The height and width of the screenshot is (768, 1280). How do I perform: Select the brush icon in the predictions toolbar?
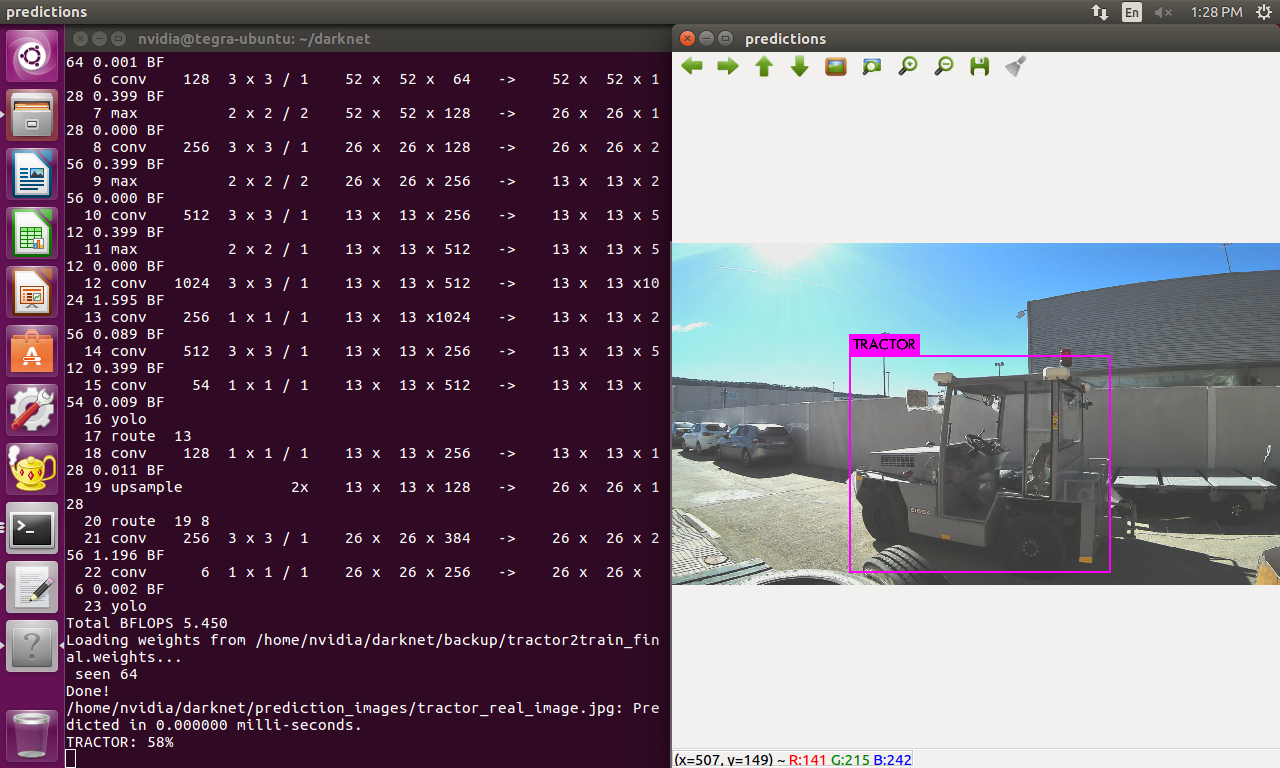click(1015, 66)
